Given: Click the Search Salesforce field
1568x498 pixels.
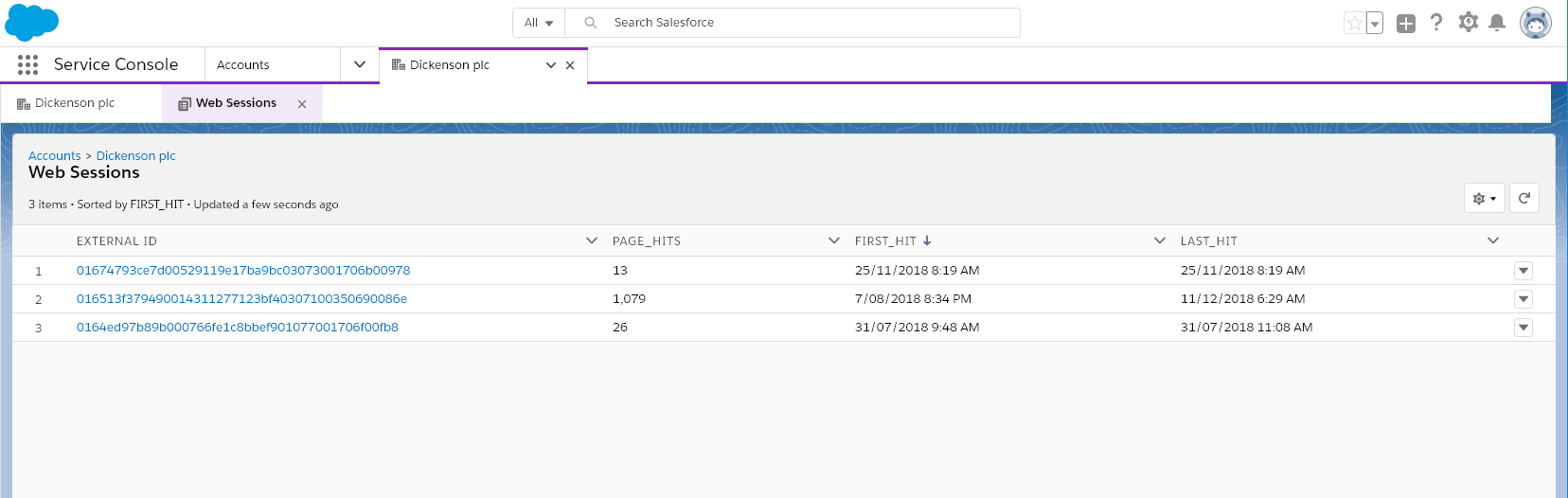Looking at the screenshot, I should tap(792, 23).
